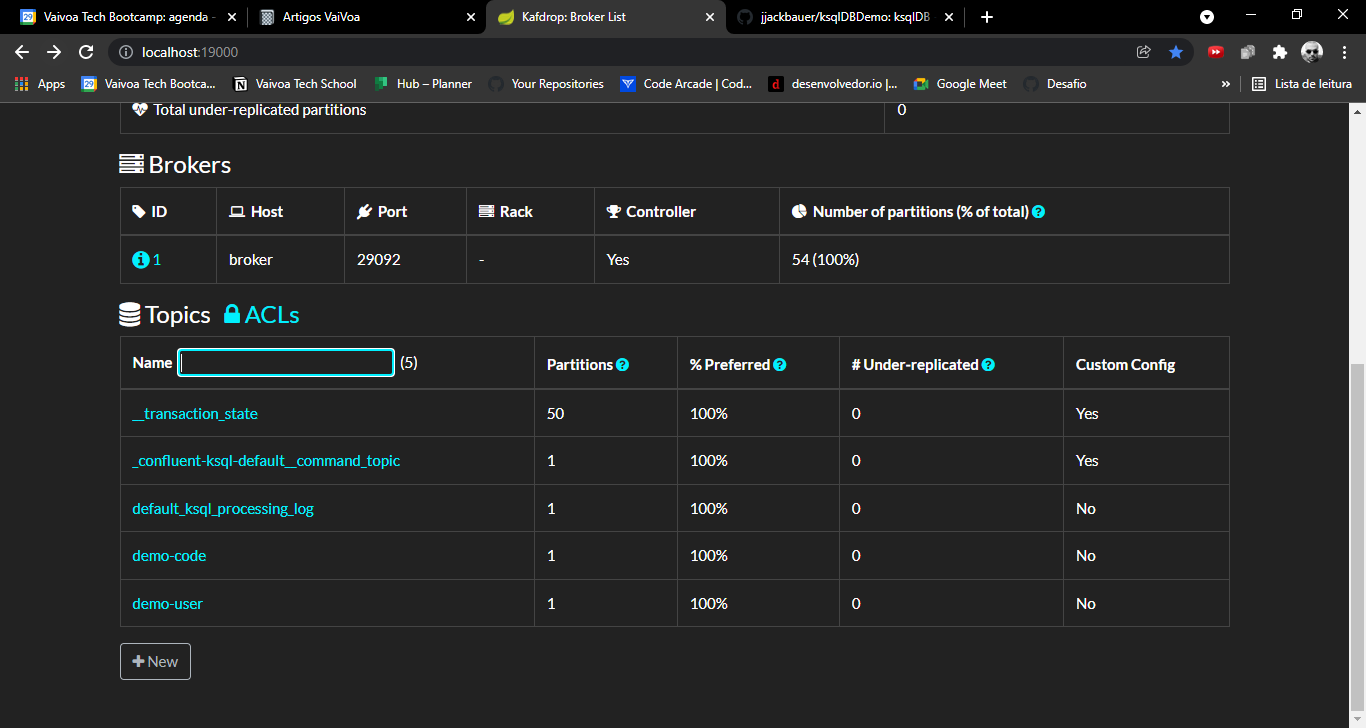Open the demo-user topic

[x=167, y=604]
